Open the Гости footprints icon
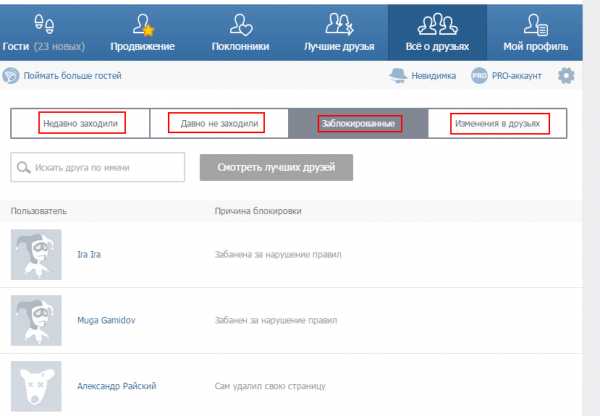Viewport: 600px width, 416px height. (44, 24)
